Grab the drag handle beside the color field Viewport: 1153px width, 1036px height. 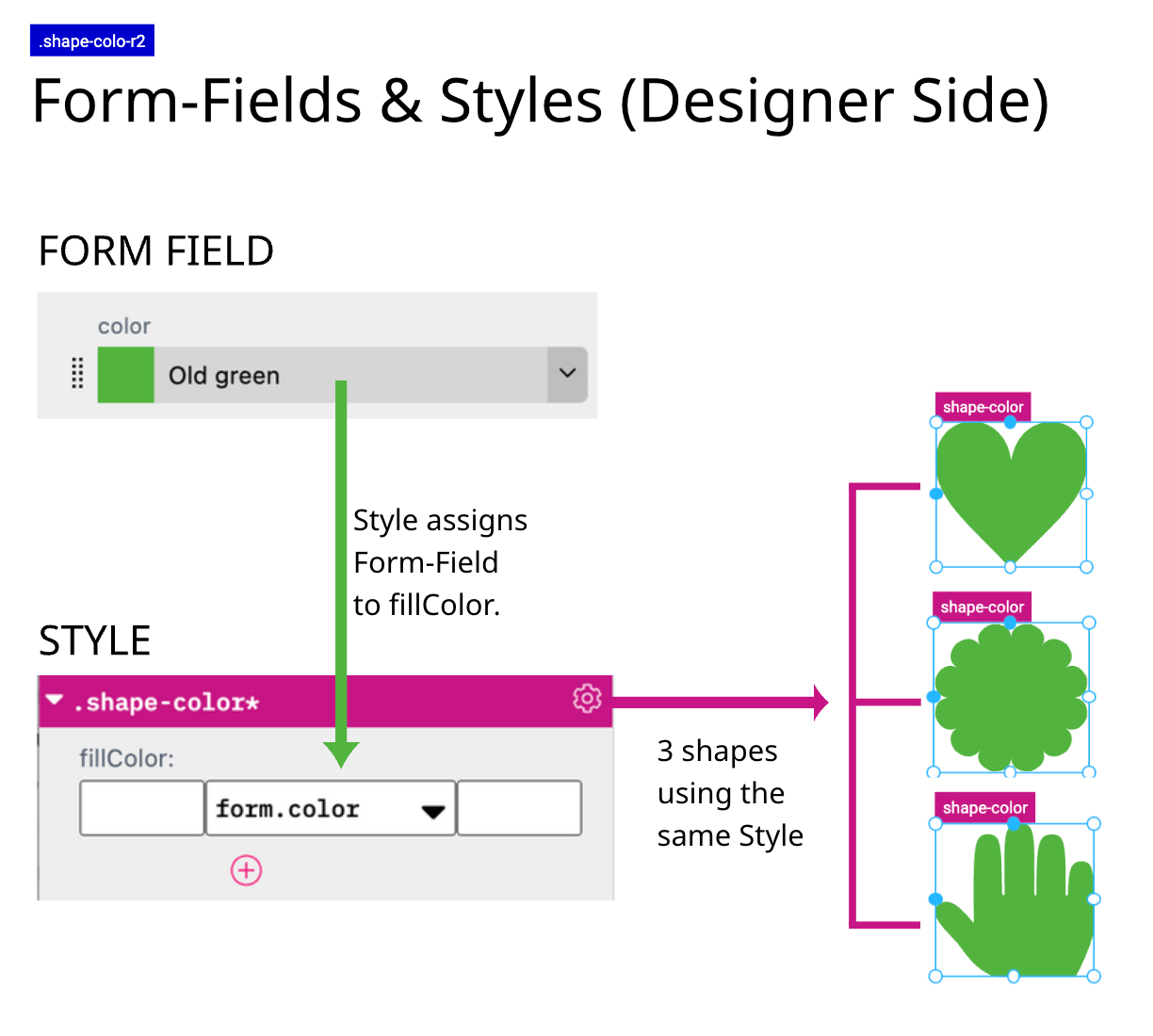[x=78, y=373]
